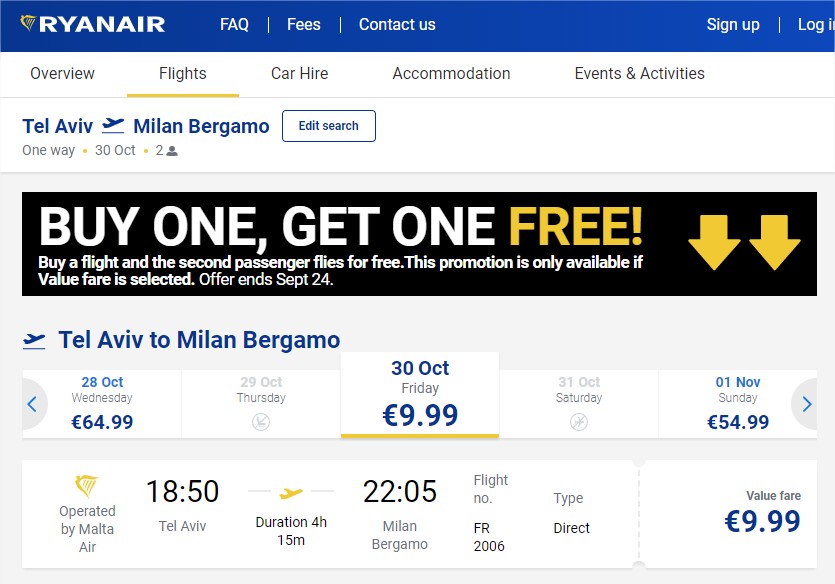This screenshot has height=584, width=835.
Task: Select the Value fare €9.99 price
Action: [x=762, y=513]
